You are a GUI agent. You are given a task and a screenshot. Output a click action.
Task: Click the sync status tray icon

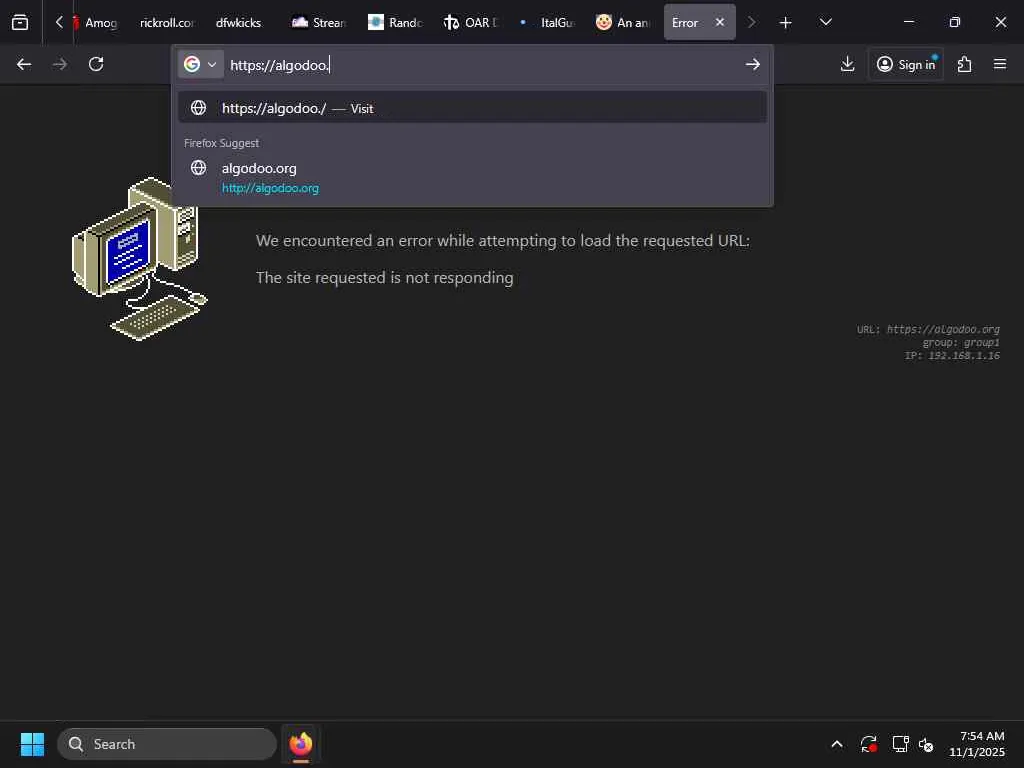click(x=869, y=744)
